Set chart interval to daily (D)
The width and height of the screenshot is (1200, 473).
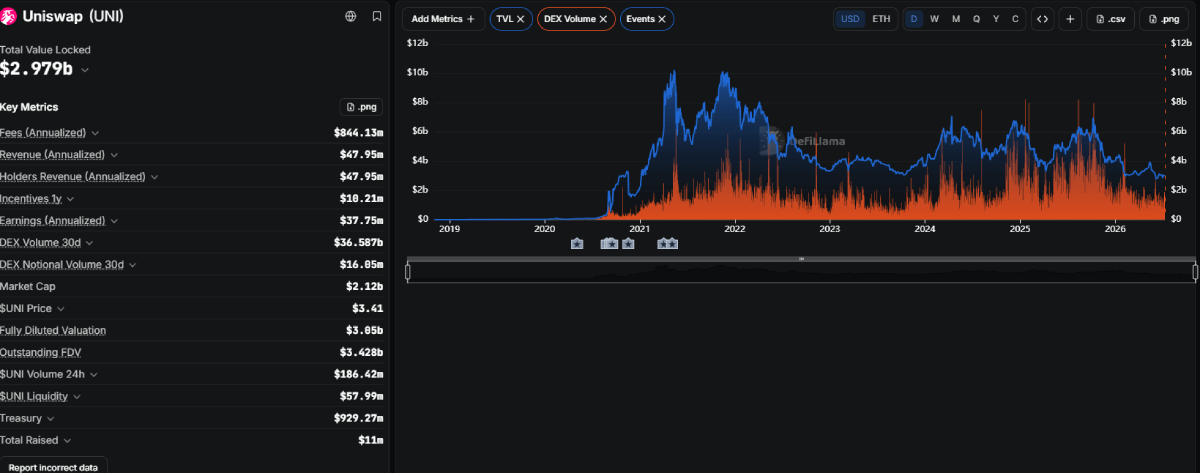913,19
